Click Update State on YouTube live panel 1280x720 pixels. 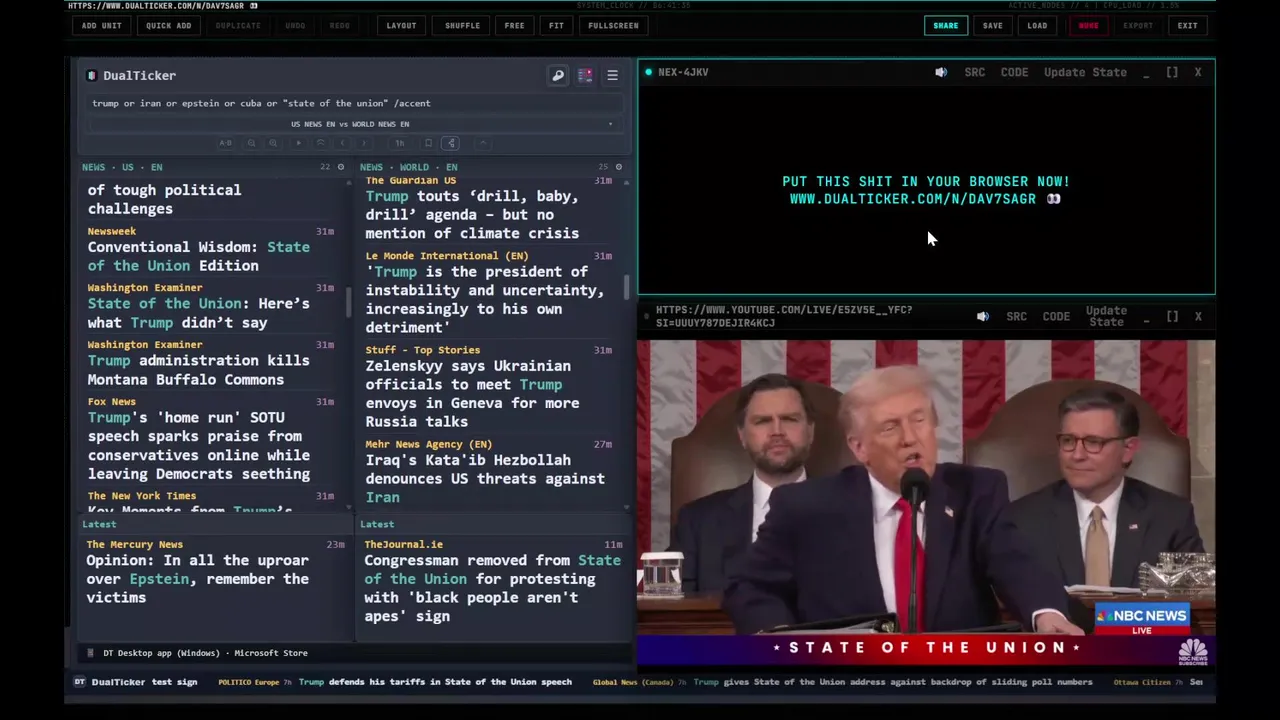(1106, 316)
